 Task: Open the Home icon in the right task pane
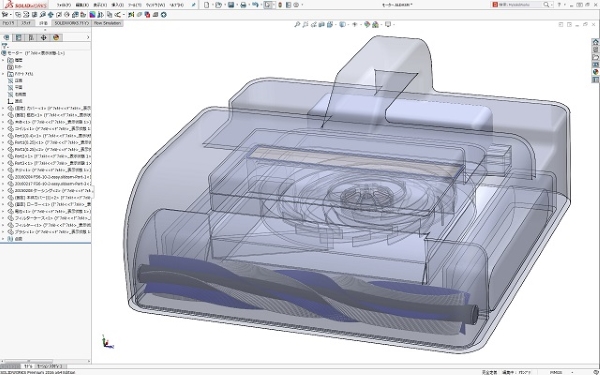[x=595, y=42]
